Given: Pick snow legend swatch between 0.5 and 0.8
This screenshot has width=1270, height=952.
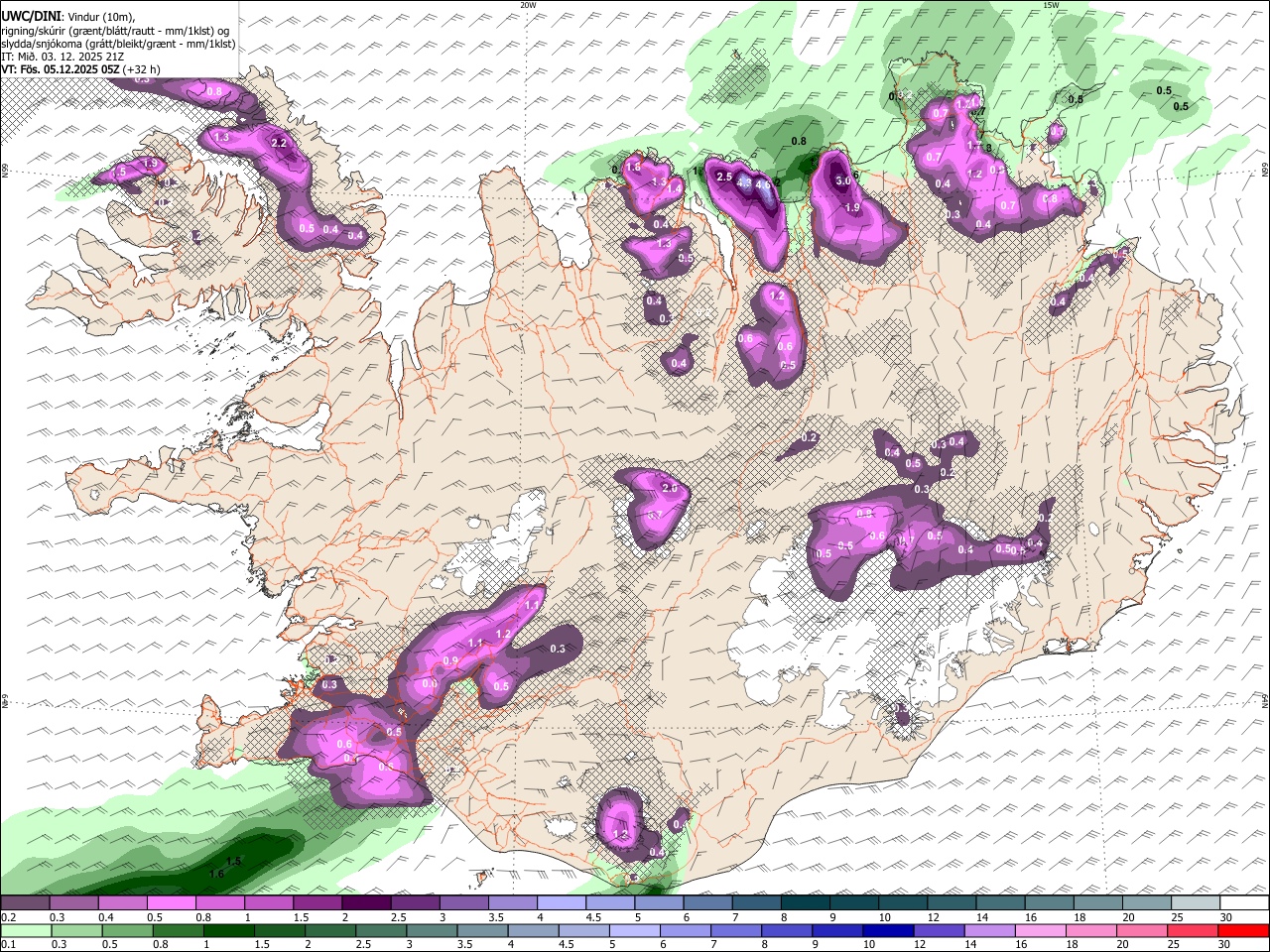Looking at the screenshot, I should coord(171,902).
